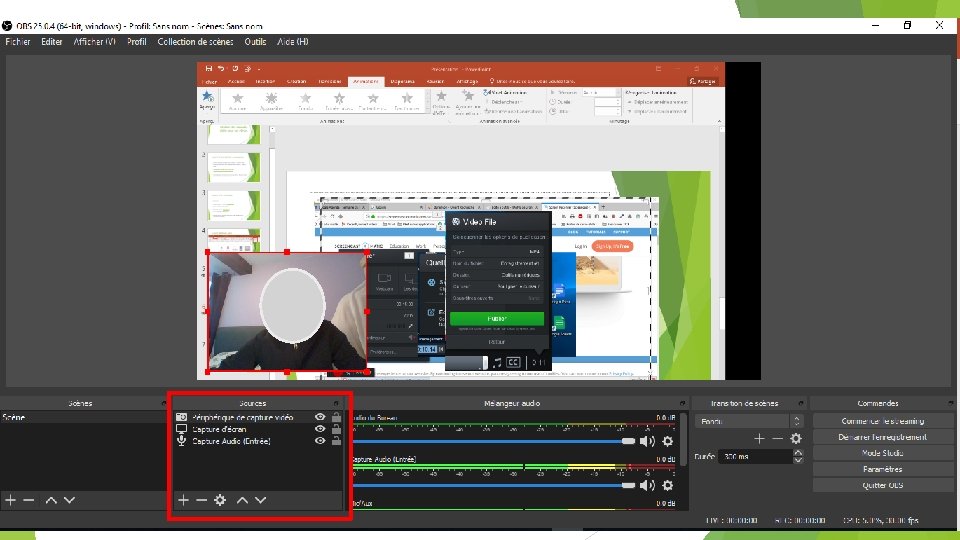Remove the scene transition with the minus icon
The width and height of the screenshot is (960, 540).
(x=778, y=438)
